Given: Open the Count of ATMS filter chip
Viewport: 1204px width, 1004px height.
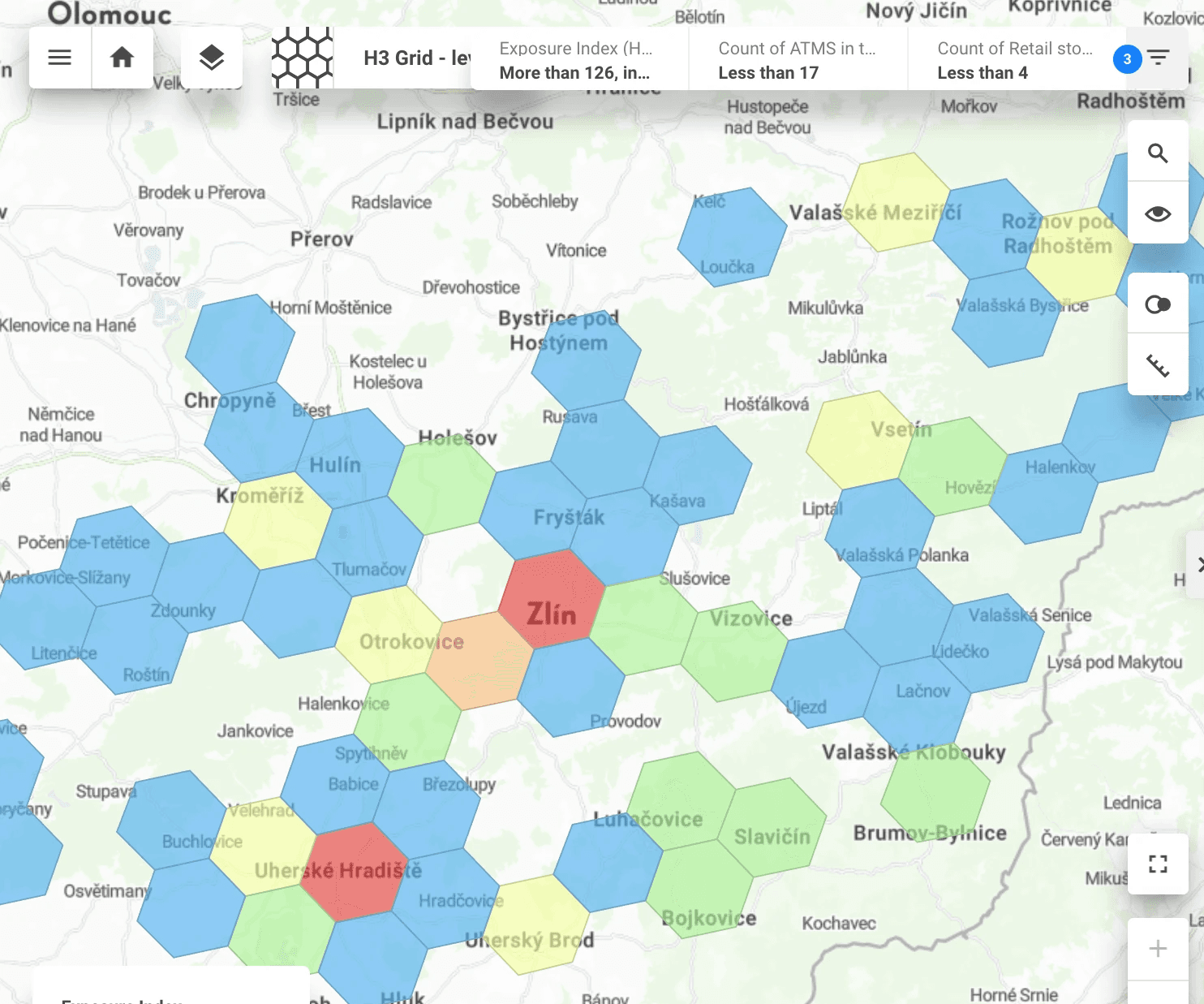Looking at the screenshot, I should [796, 60].
